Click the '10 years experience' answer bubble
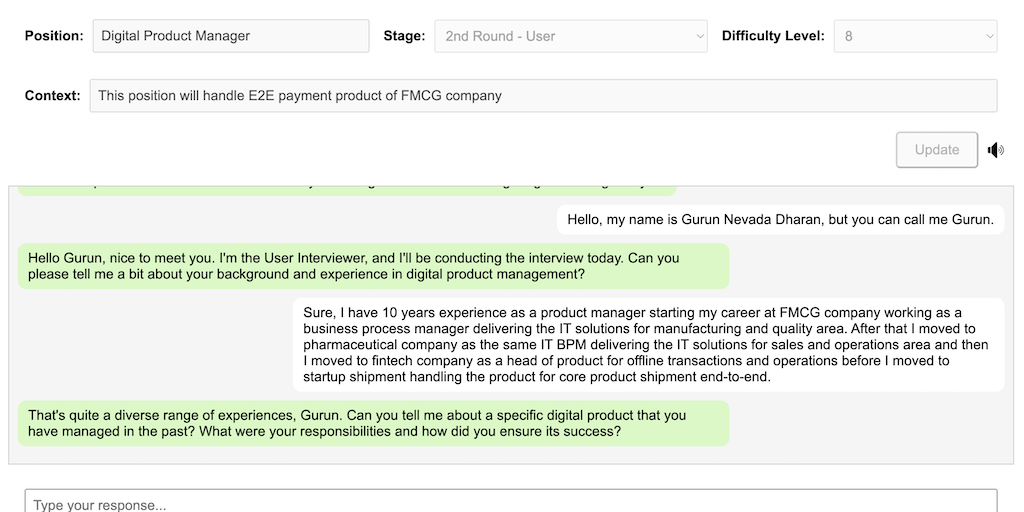Screen dimensions: 1024x512 tap(648, 344)
